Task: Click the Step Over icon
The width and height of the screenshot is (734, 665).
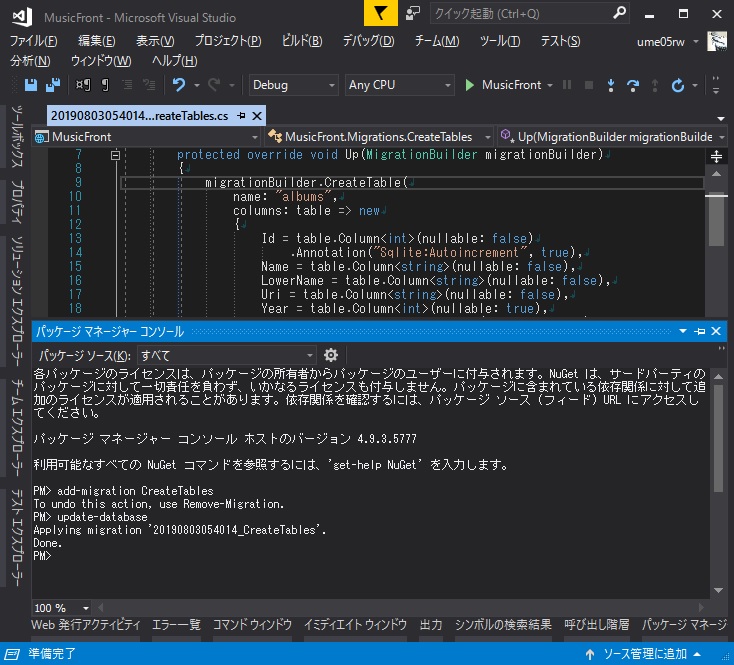Action: point(633,85)
